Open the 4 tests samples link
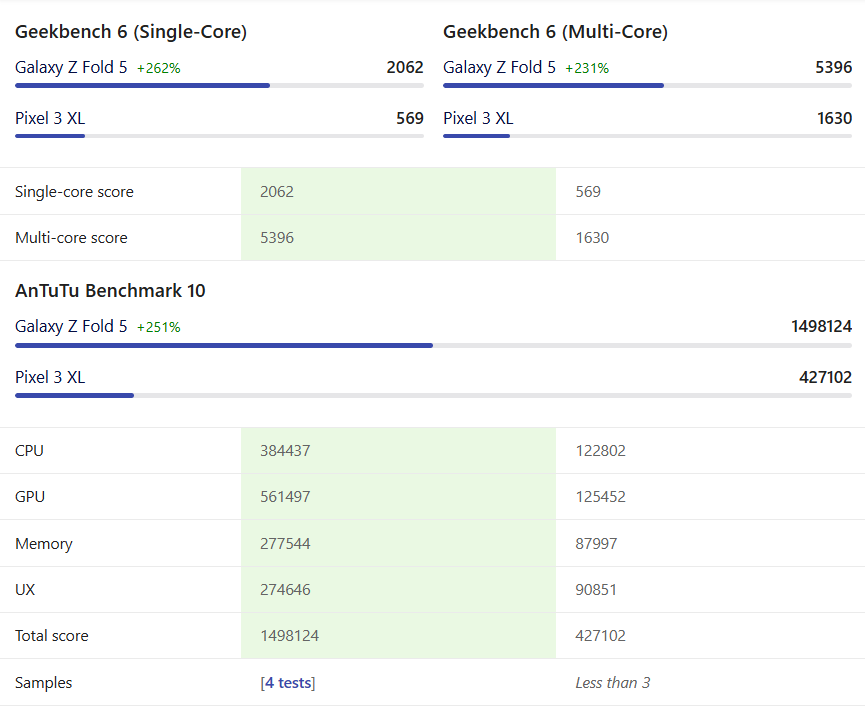Viewport: 865px width, 715px height. pyautogui.click(x=288, y=683)
